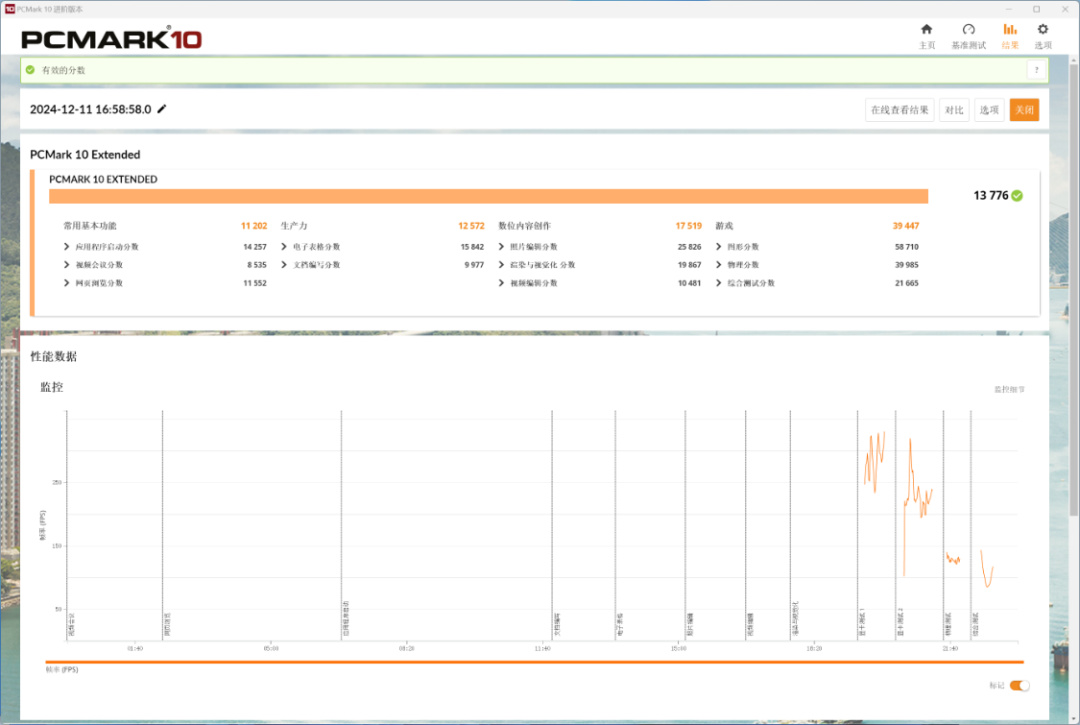This screenshot has width=1080, height=725.
Task: Expand 文档编写分数 row
Action: click(284, 264)
